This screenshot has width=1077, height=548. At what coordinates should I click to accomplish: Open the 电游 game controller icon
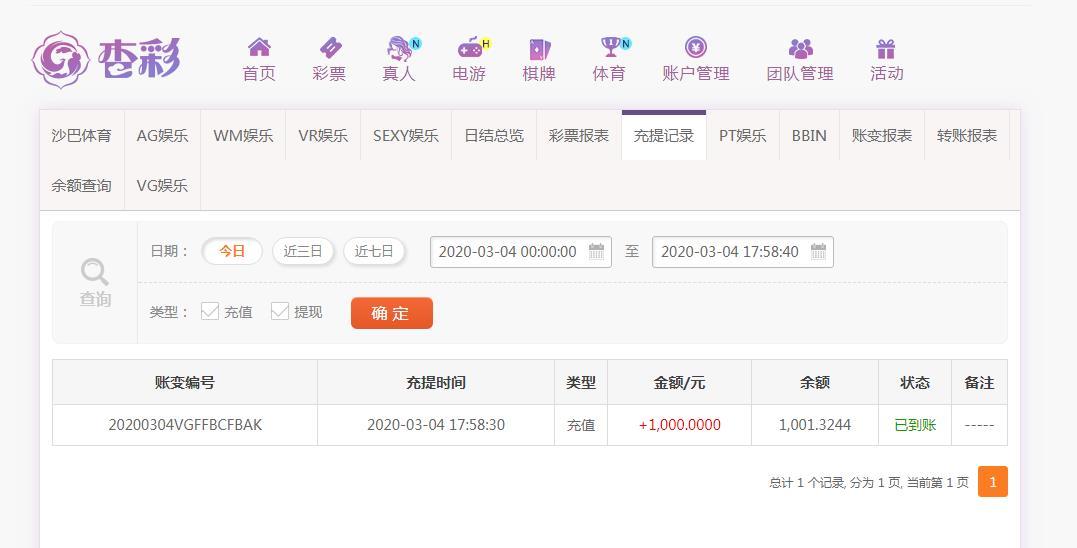point(470,48)
